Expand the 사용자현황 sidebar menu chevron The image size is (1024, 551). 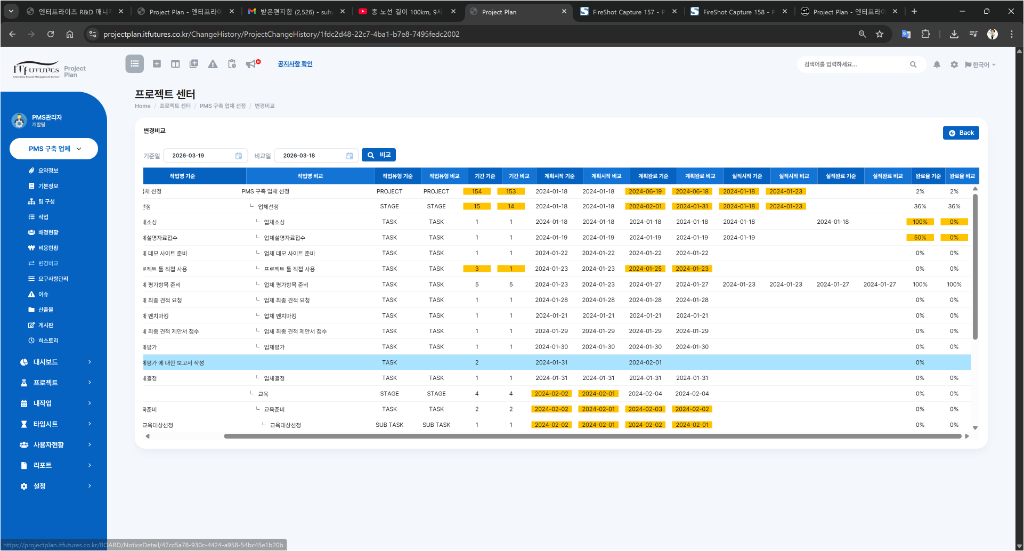coord(89,445)
